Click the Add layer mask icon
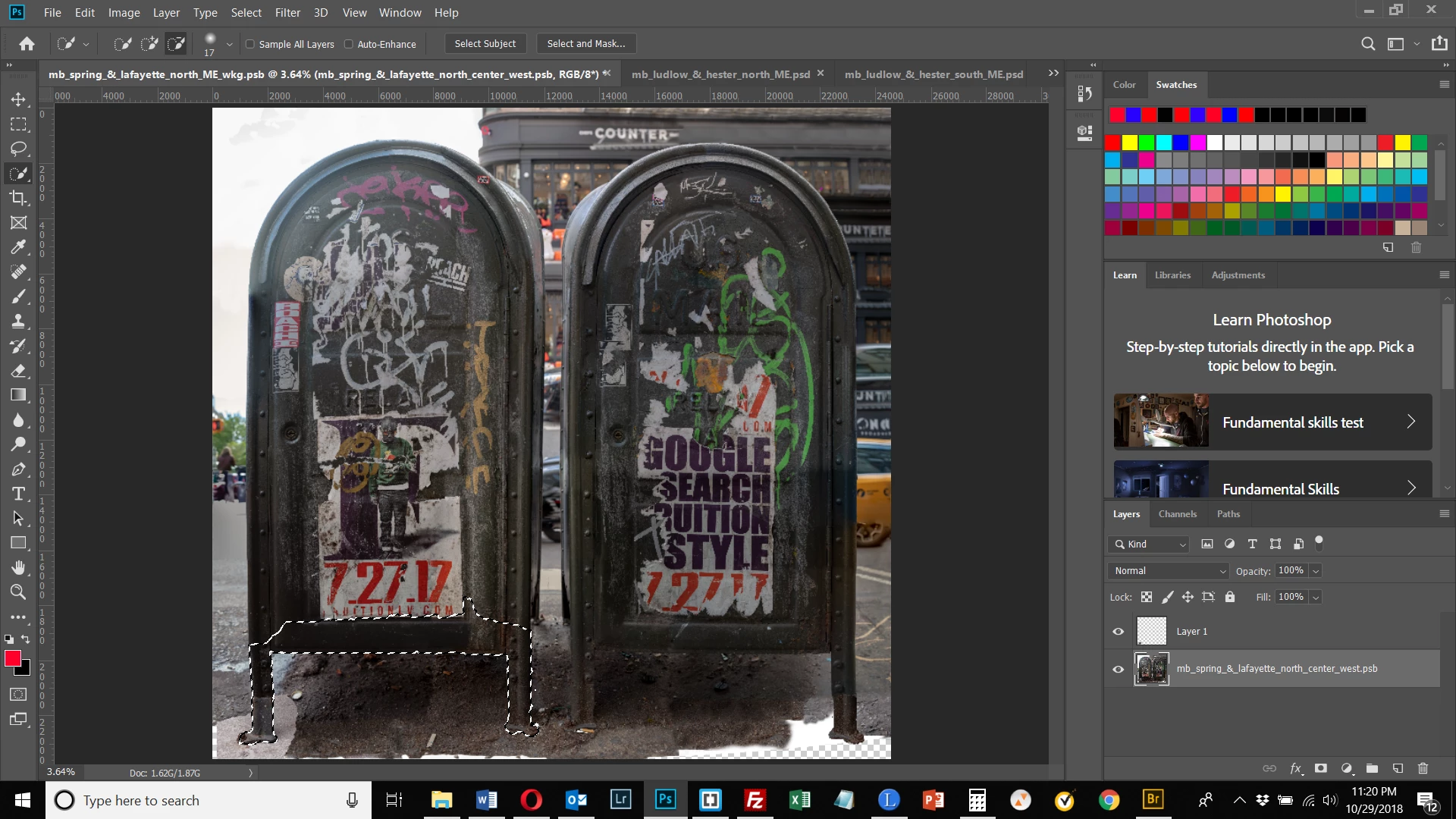The width and height of the screenshot is (1456, 819). 1321,768
